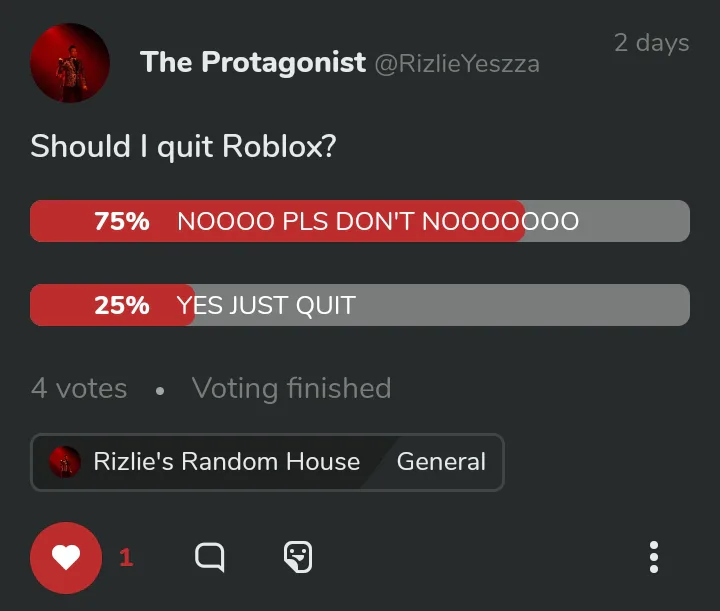Open the General channel tag
720x611 pixels.
pyautogui.click(x=441, y=461)
